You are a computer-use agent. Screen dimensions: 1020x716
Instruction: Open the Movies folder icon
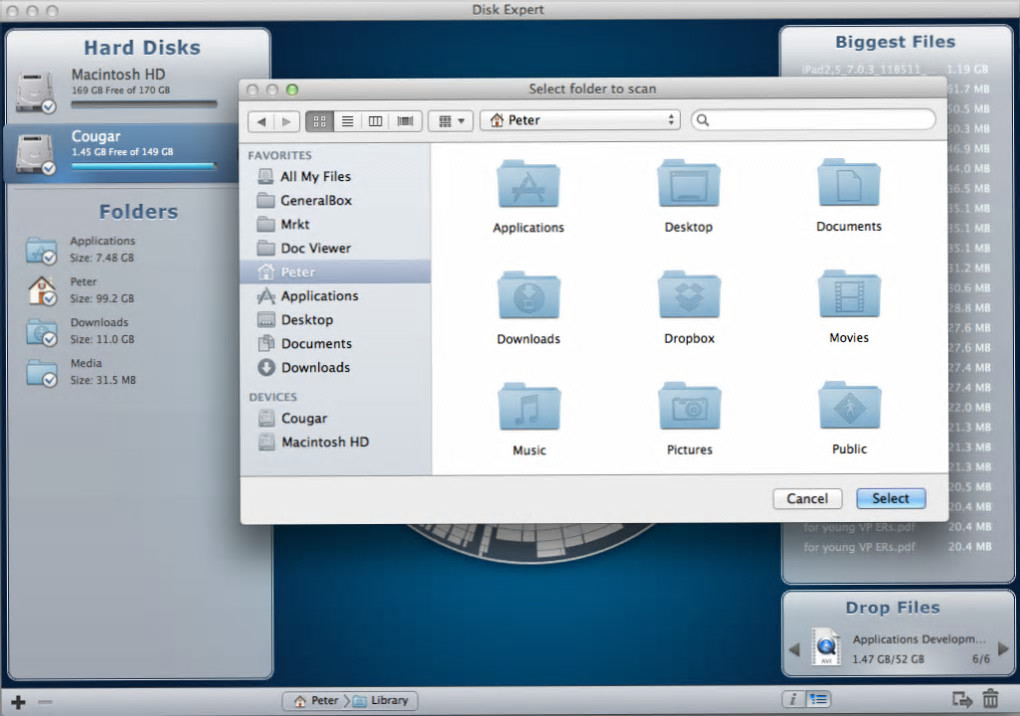[x=848, y=296]
